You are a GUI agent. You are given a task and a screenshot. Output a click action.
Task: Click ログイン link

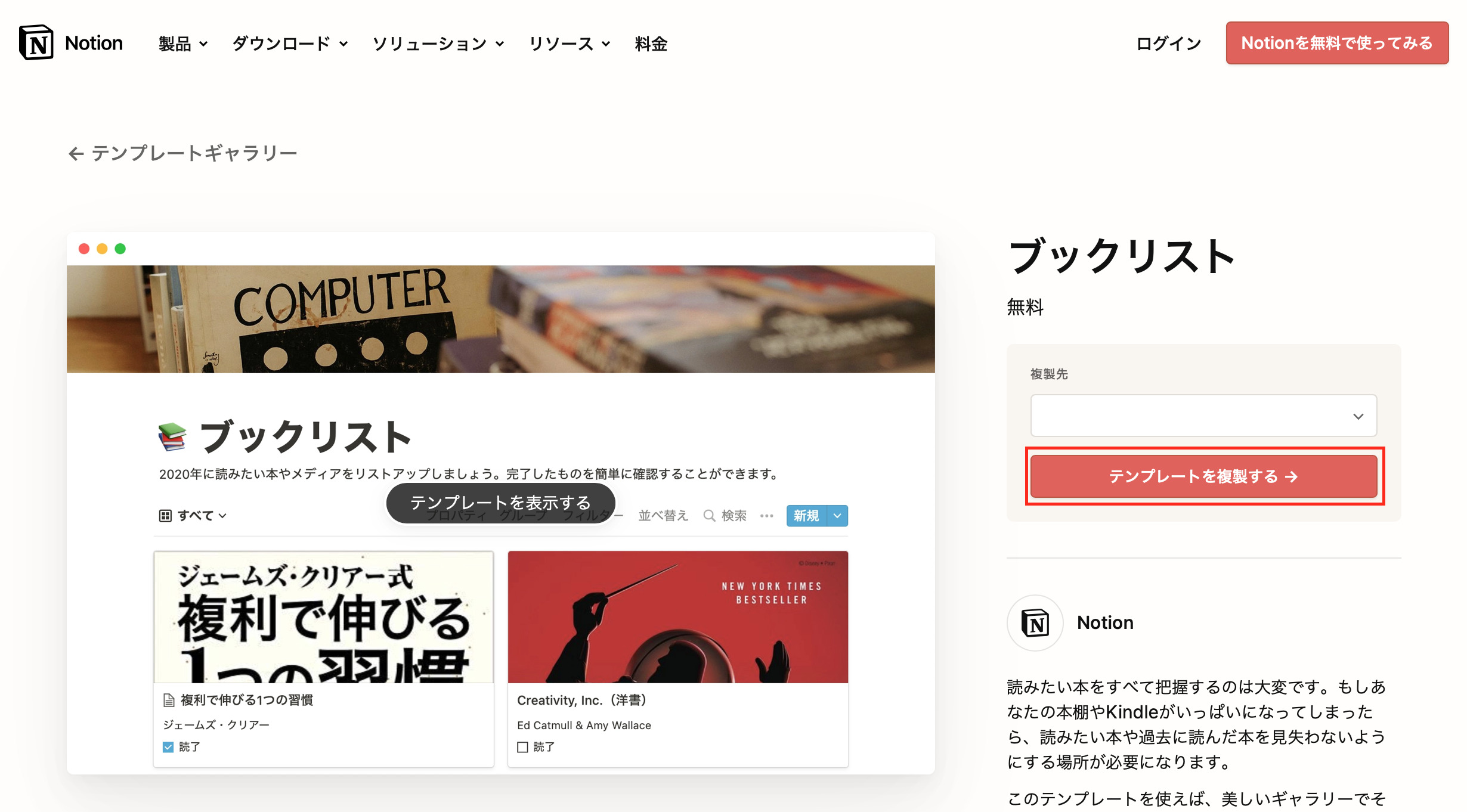point(1168,43)
